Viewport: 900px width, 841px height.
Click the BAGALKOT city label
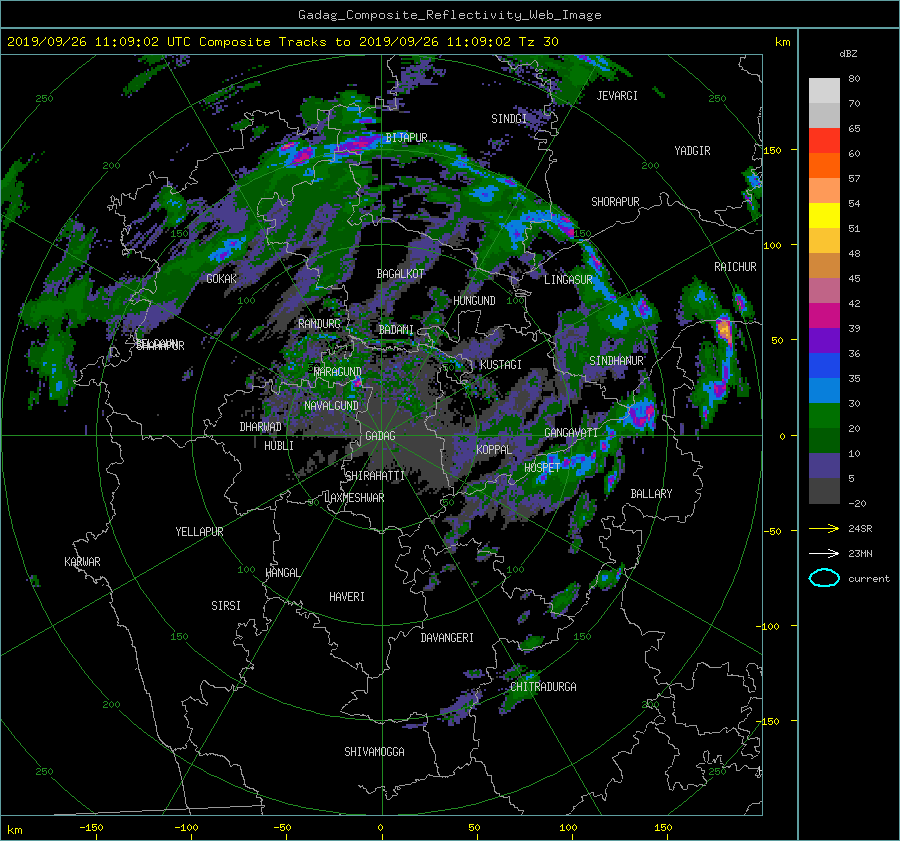(x=400, y=274)
